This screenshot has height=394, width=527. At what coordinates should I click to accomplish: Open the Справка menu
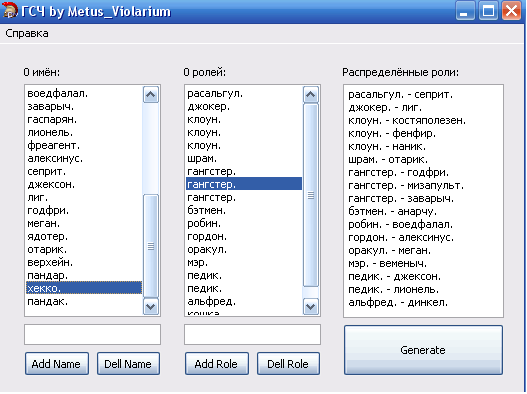tap(27, 34)
